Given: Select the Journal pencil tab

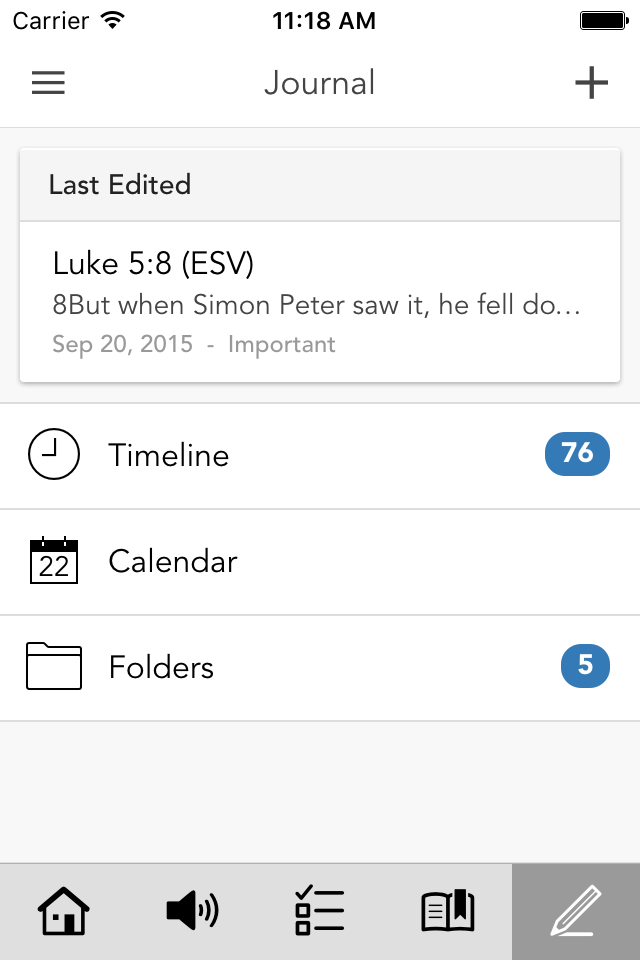Looking at the screenshot, I should pos(576,912).
